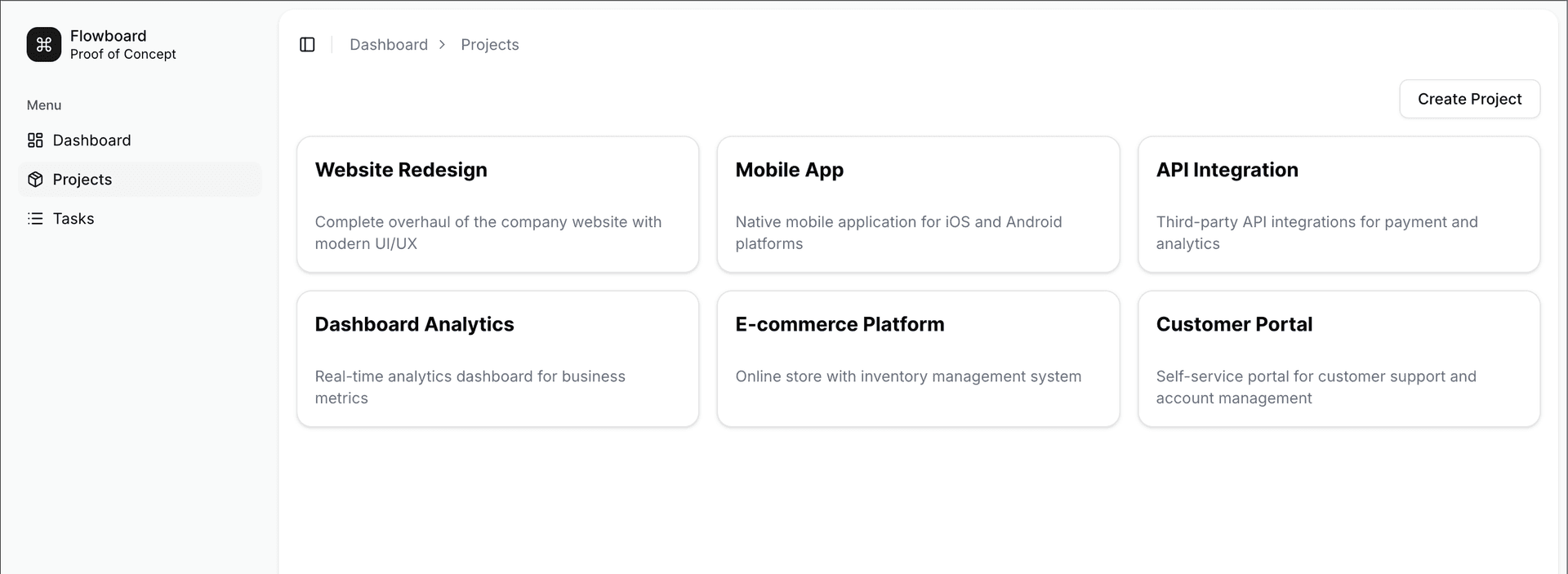The image size is (1568, 574).
Task: Open the Customer Portal project card
Action: coord(1338,358)
